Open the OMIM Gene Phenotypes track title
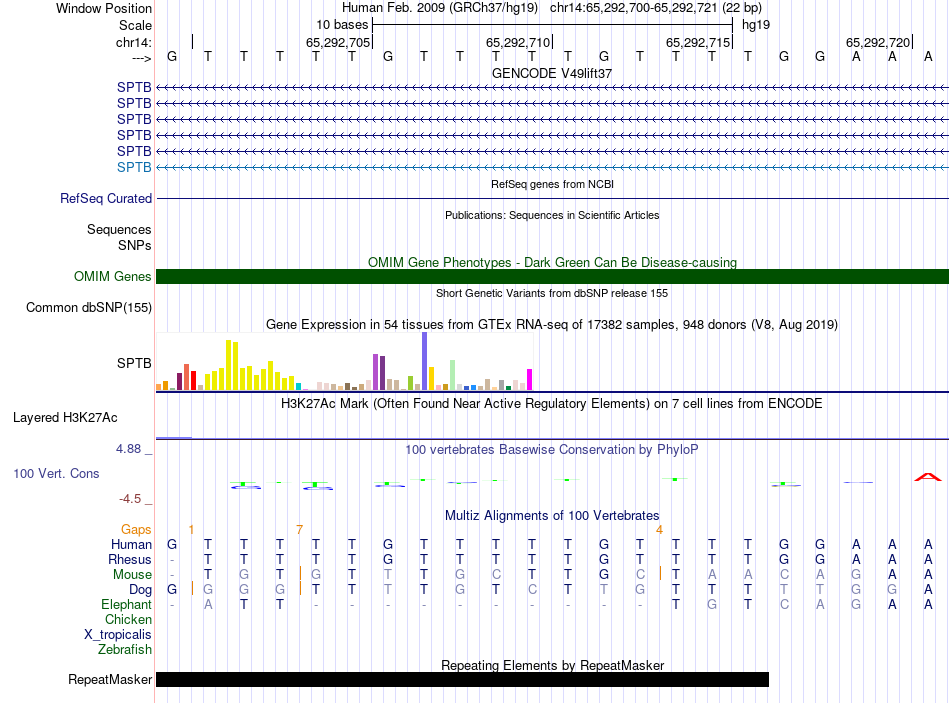Viewport: 950px width, 703px height. point(552,262)
